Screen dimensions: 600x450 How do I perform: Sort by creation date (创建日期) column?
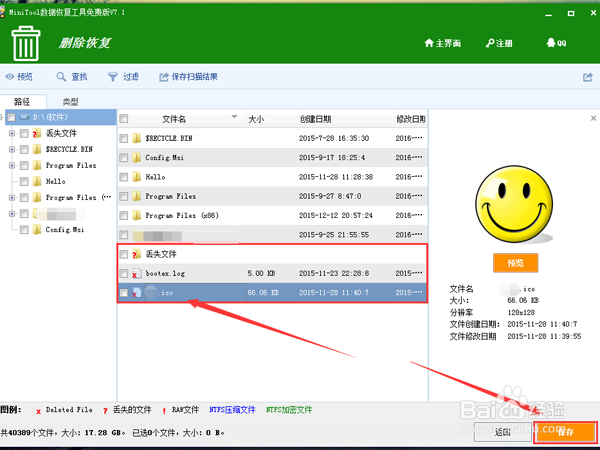coord(315,119)
